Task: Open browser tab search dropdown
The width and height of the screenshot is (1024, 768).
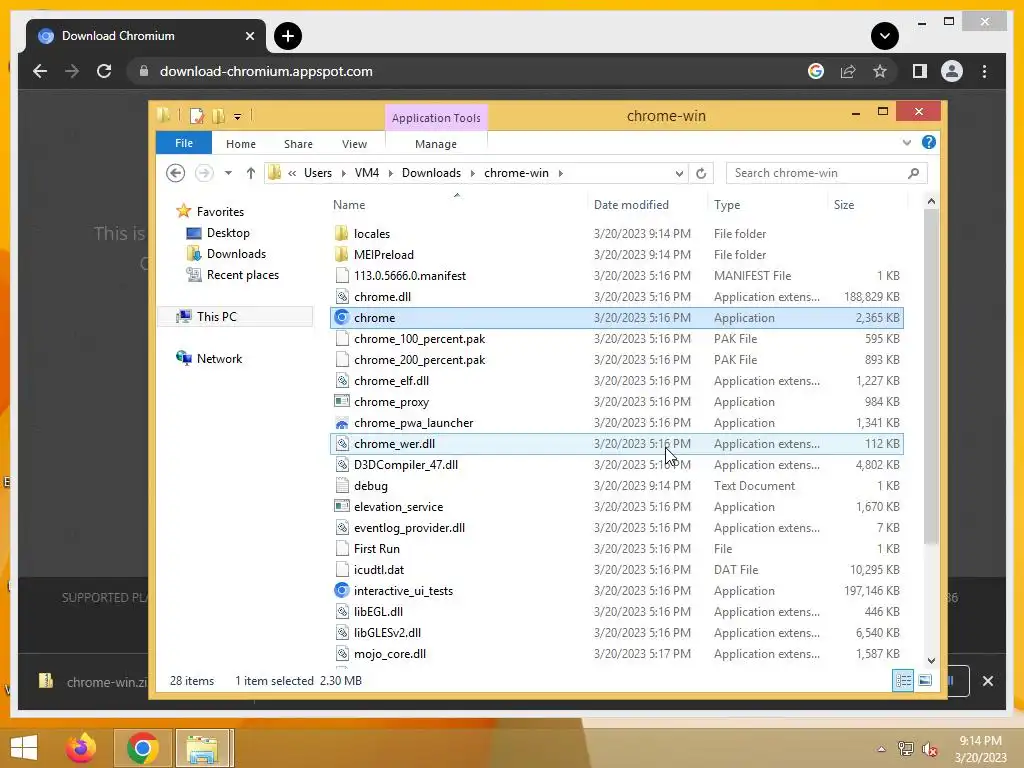Action: [885, 36]
